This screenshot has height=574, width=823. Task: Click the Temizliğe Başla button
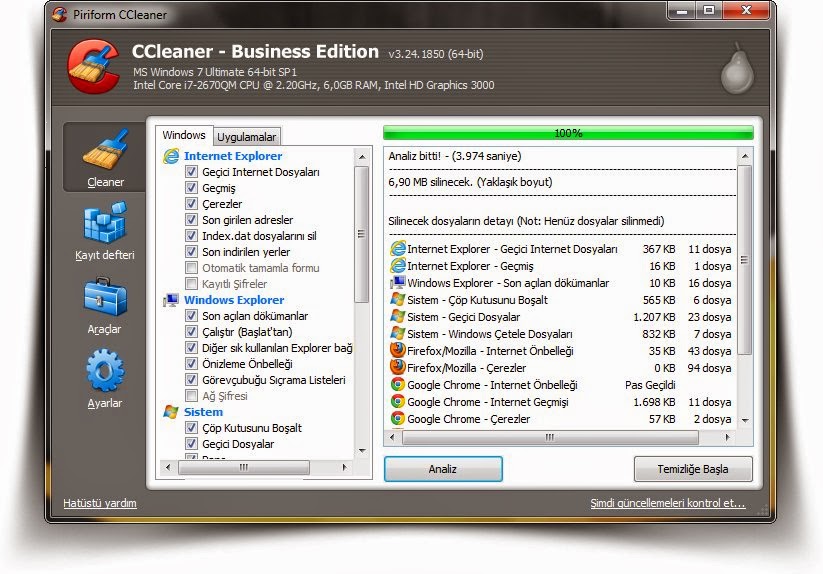693,469
